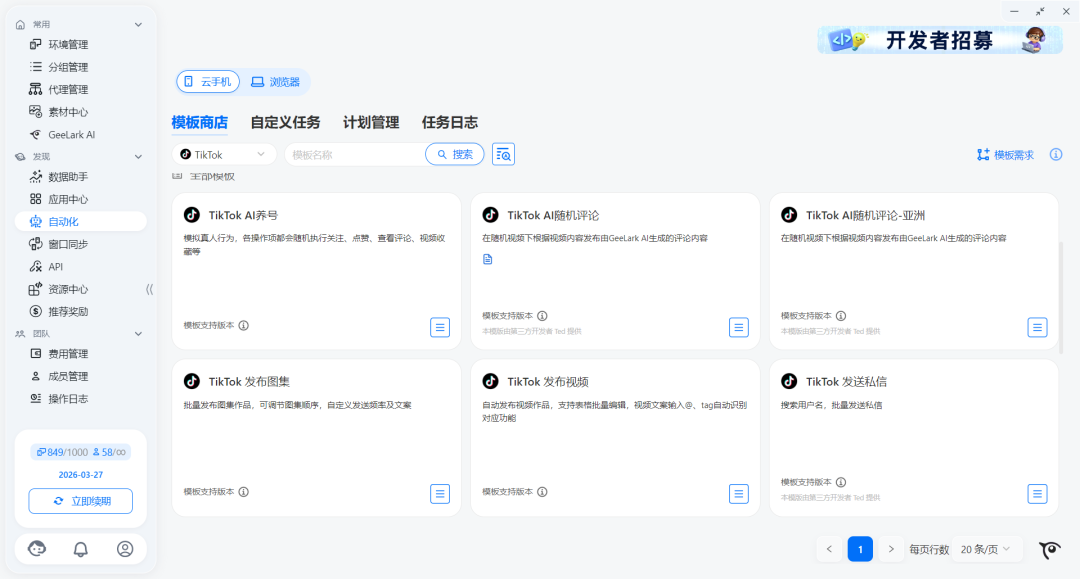
Task: Go to next page arrow
Action: 891,549
